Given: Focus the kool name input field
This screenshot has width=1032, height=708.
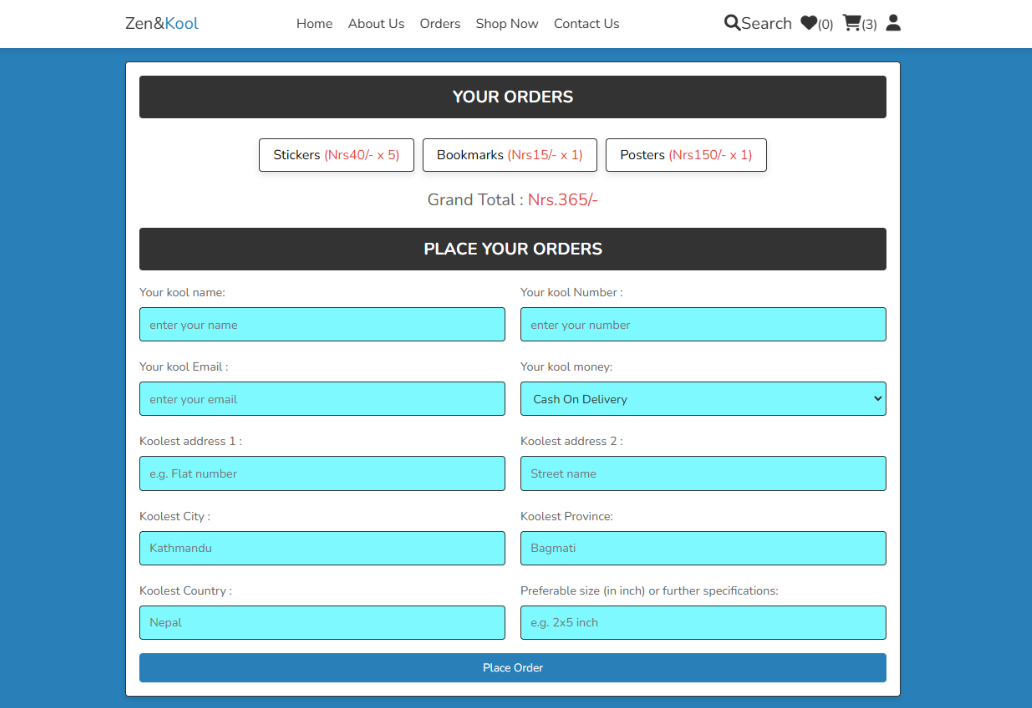Looking at the screenshot, I should tap(322, 325).
